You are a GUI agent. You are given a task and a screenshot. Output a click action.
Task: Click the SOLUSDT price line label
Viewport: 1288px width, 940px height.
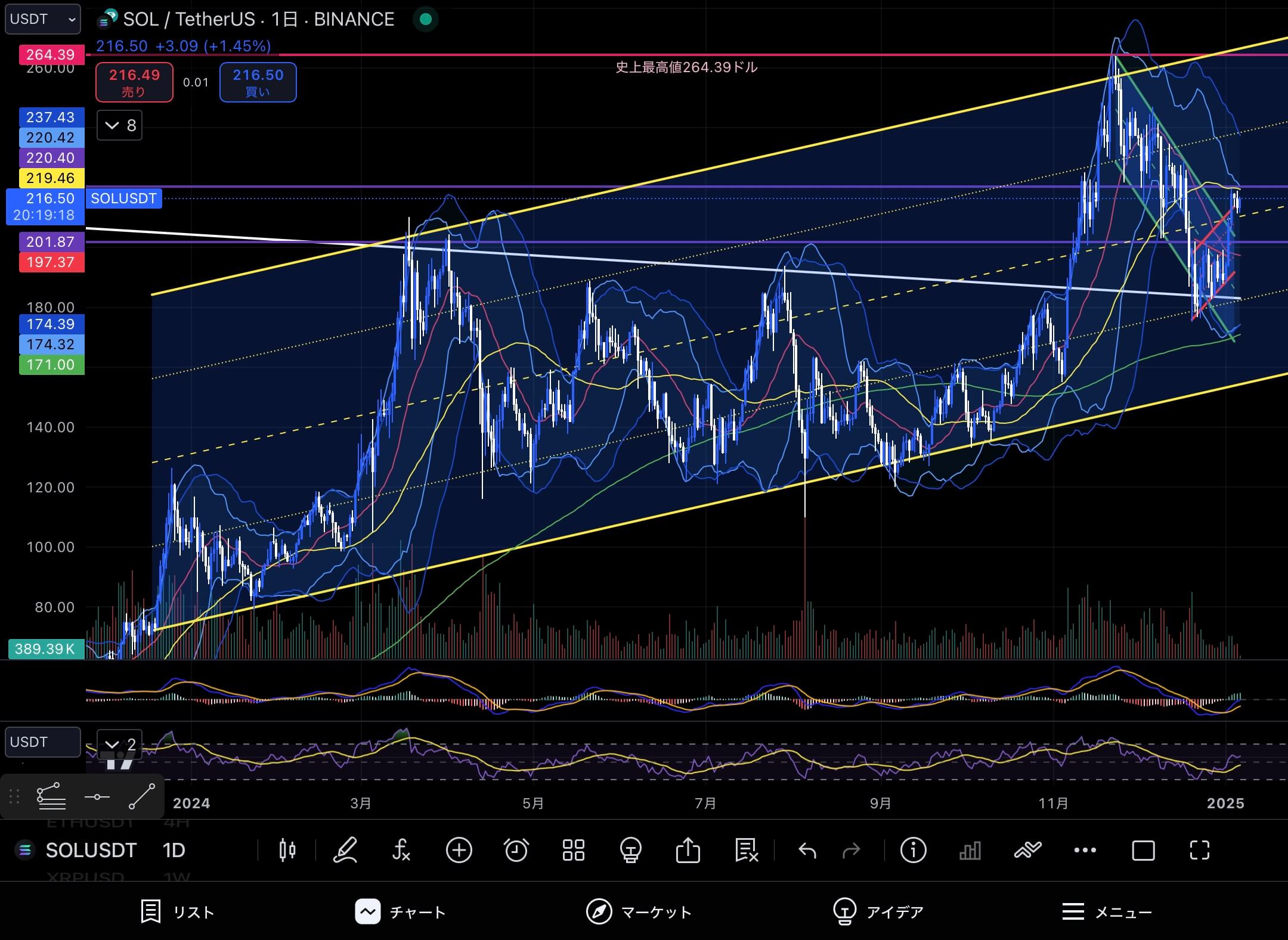pos(123,198)
